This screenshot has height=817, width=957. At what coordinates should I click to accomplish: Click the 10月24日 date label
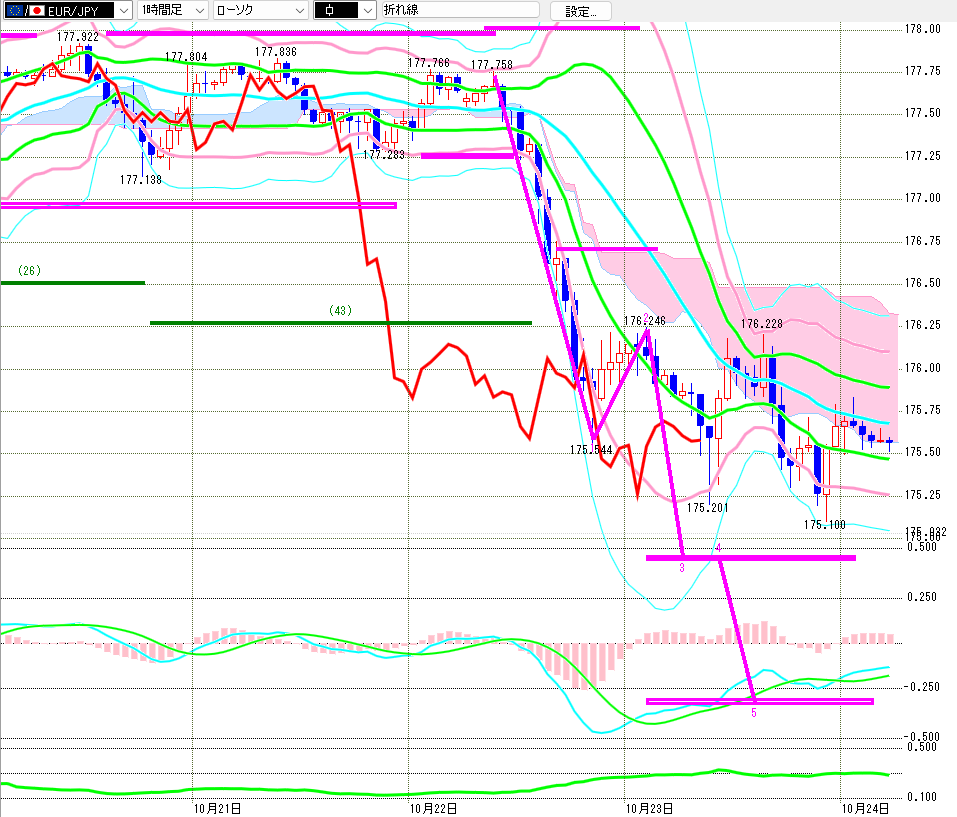pos(865,809)
